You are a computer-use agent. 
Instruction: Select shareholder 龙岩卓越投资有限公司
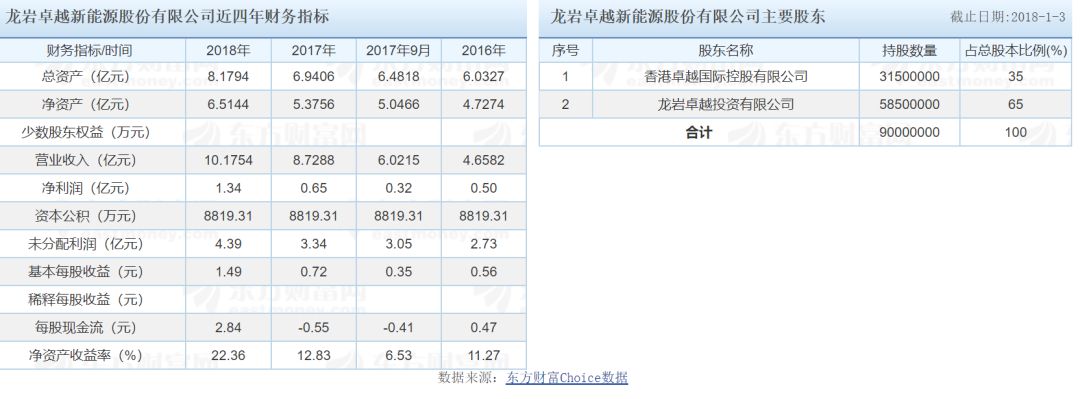click(x=726, y=104)
